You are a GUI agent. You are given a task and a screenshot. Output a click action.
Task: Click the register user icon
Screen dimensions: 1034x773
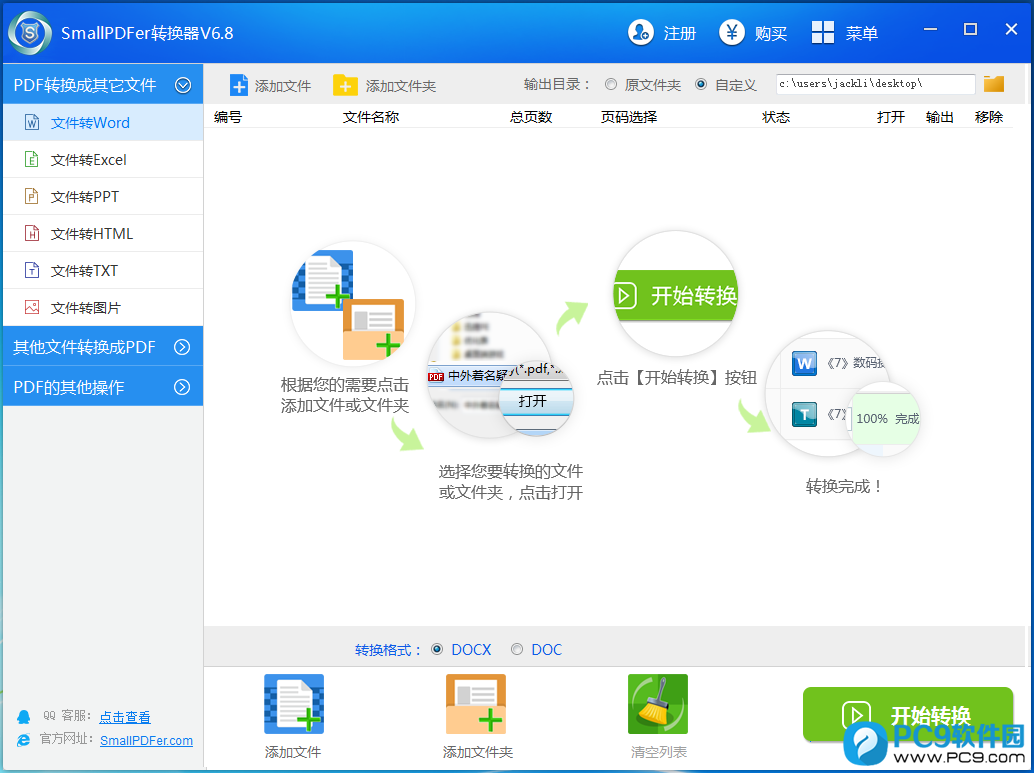click(640, 32)
